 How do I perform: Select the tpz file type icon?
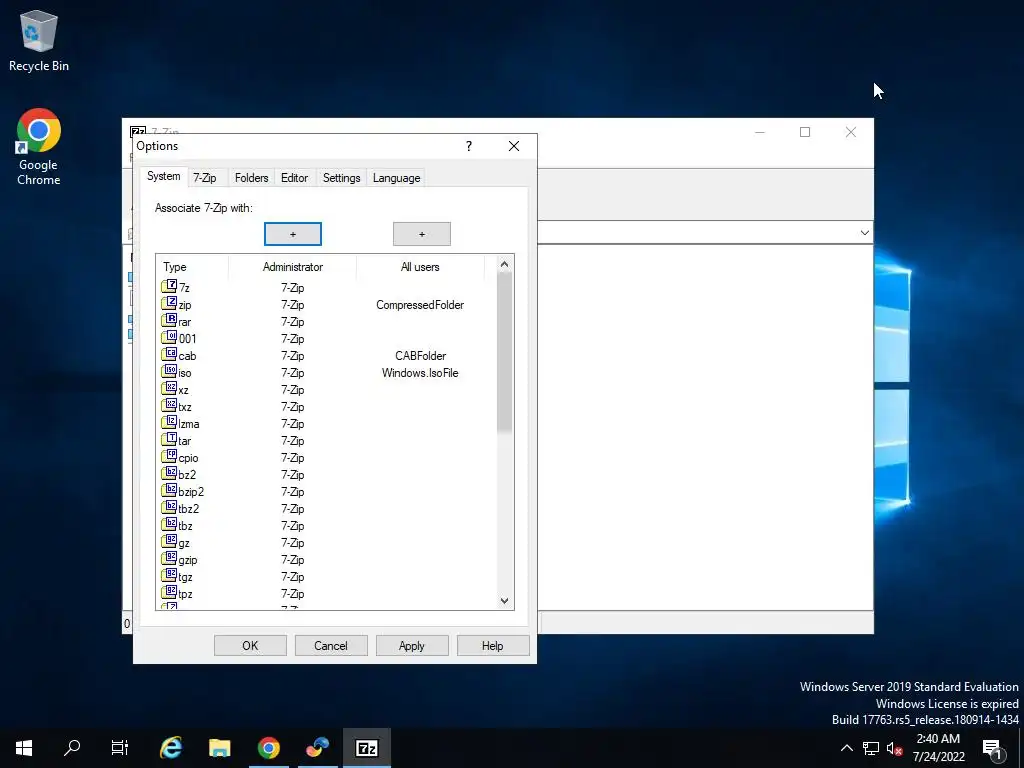coord(169,592)
